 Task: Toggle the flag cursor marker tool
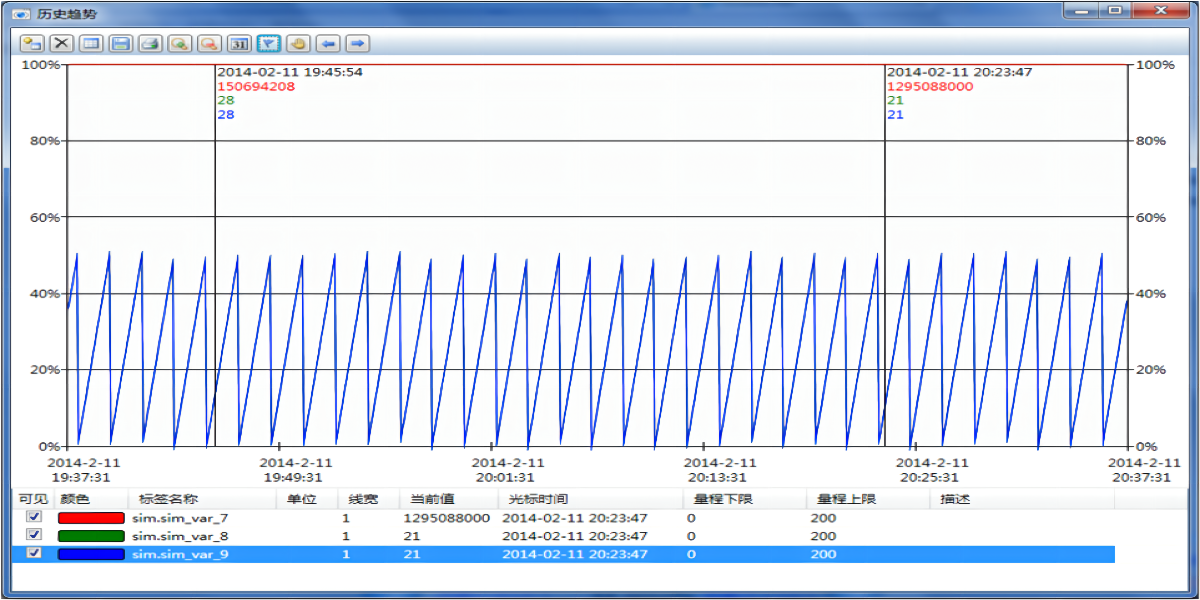pyautogui.click(x=268, y=43)
